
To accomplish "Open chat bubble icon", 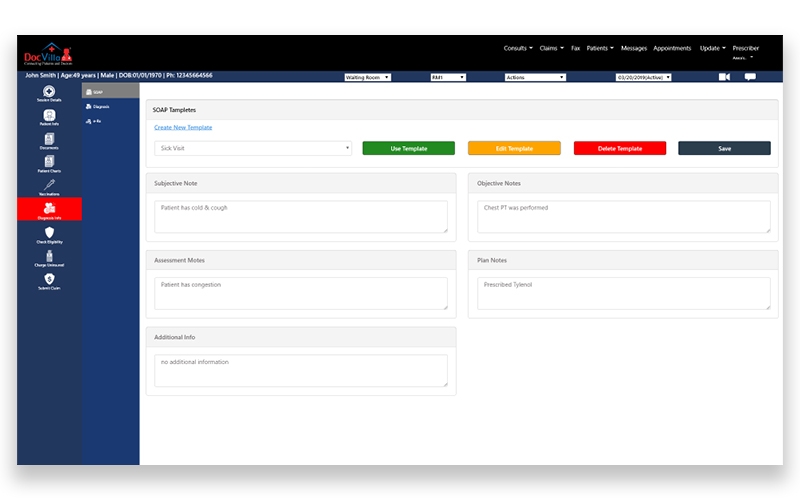I will tap(750, 77).
